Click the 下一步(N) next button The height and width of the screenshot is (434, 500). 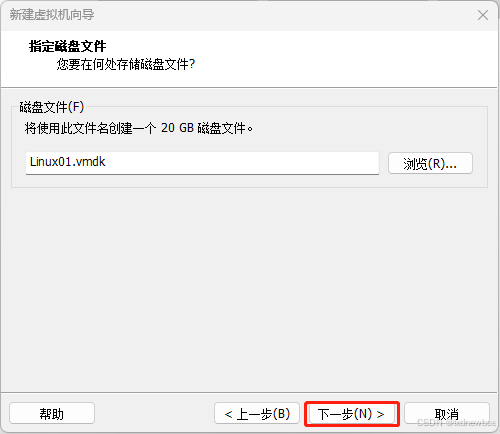pos(352,414)
